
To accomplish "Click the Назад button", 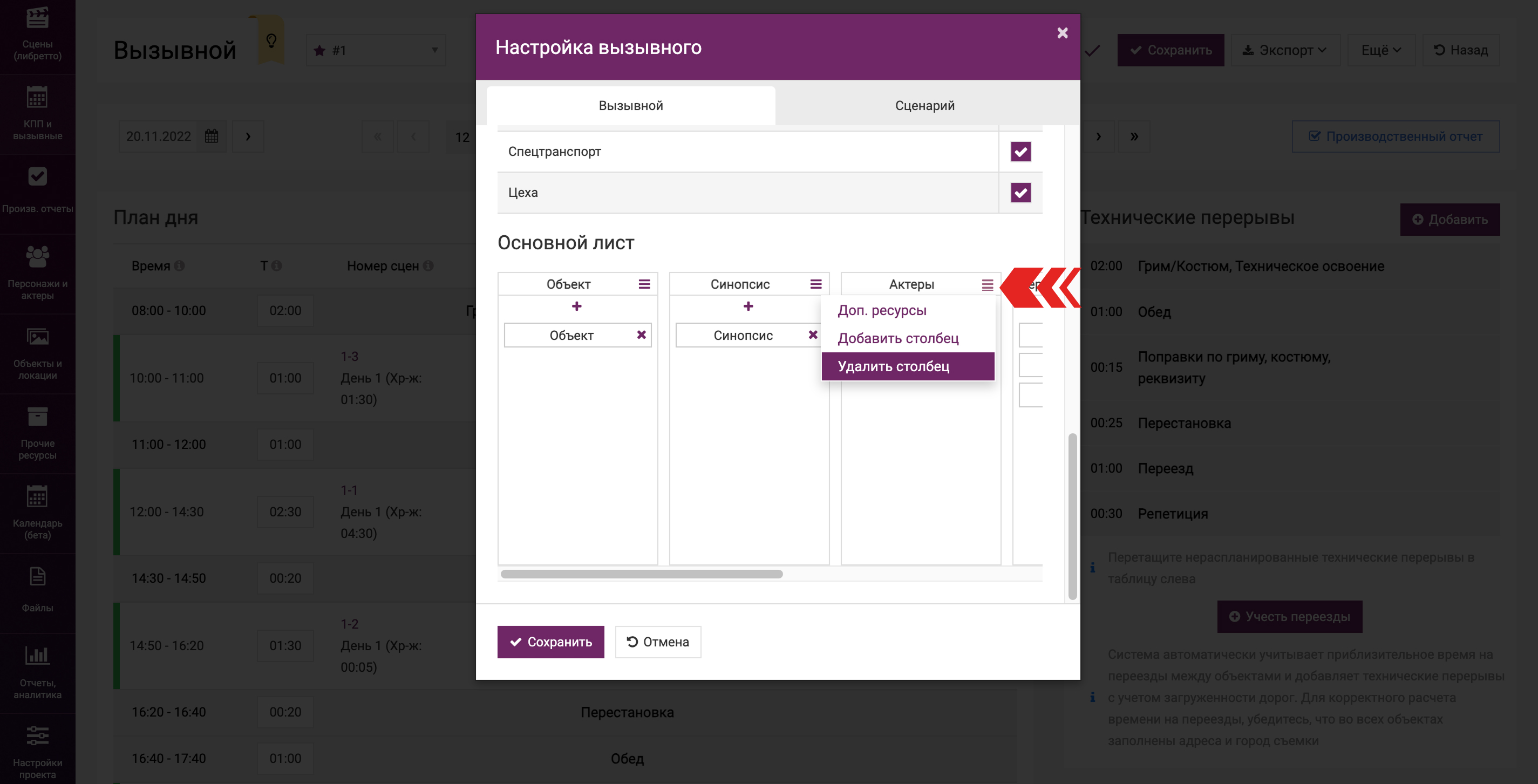I will 1460,50.
